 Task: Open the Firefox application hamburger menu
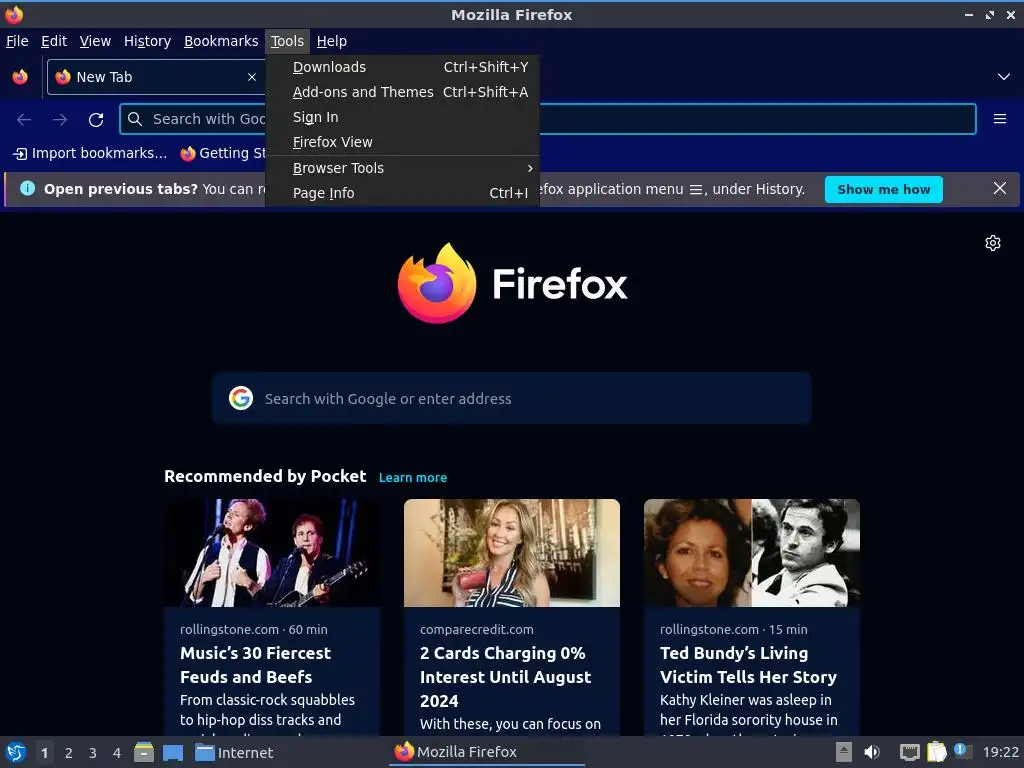tap(999, 119)
